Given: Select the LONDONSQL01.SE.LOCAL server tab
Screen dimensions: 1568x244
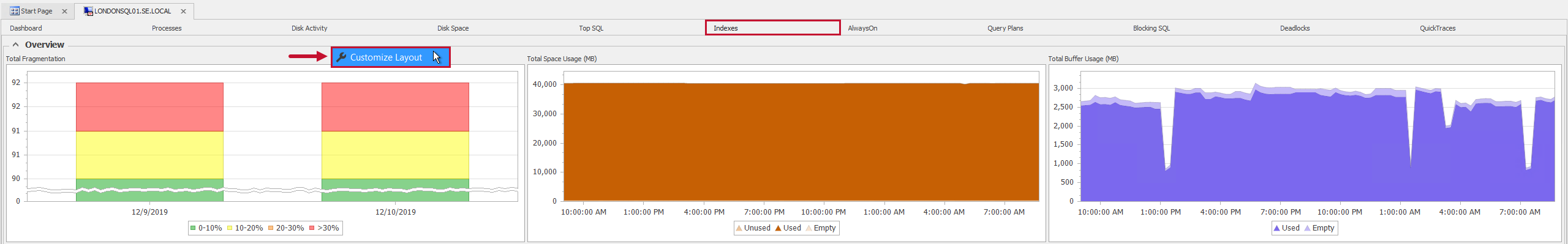Looking at the screenshot, I should click(132, 11).
